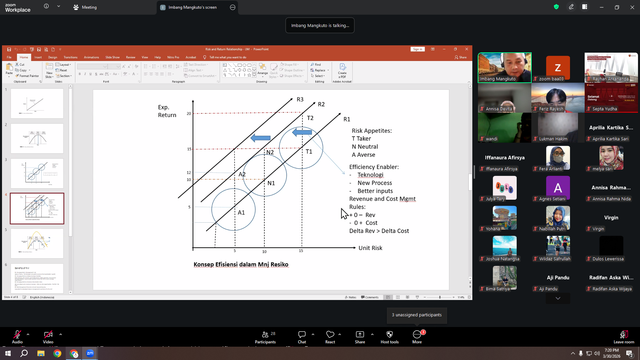The width and height of the screenshot is (640, 360).
Task: Click Arrange icon in Drawing group
Action: coord(262,70)
